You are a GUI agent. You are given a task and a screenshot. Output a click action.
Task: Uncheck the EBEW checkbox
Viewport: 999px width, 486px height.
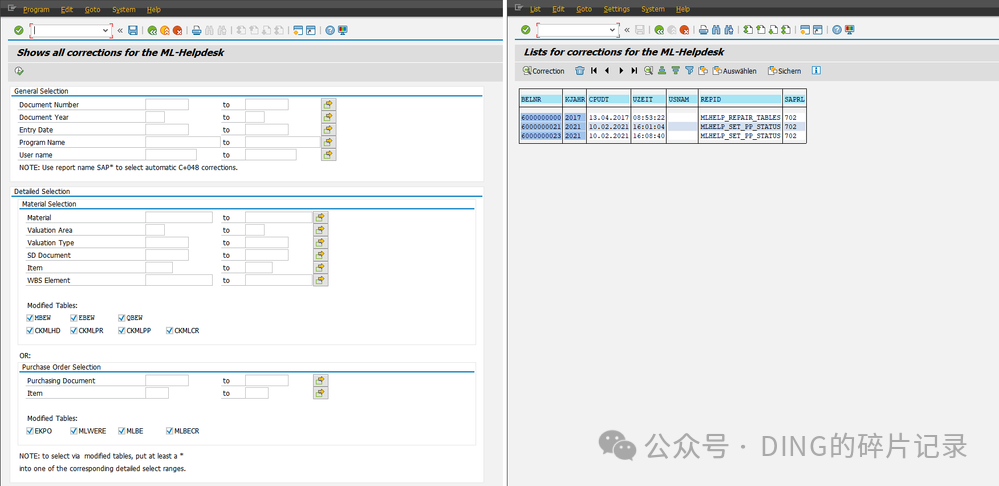point(74,318)
